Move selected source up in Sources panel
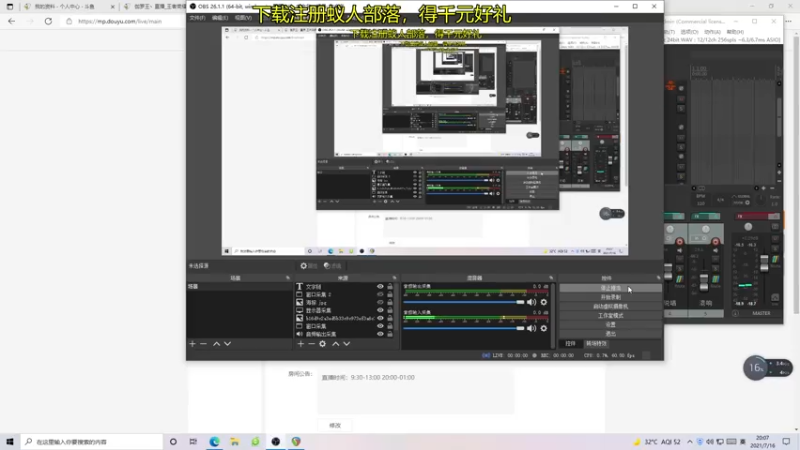This screenshot has height=450, width=800. 336,344
